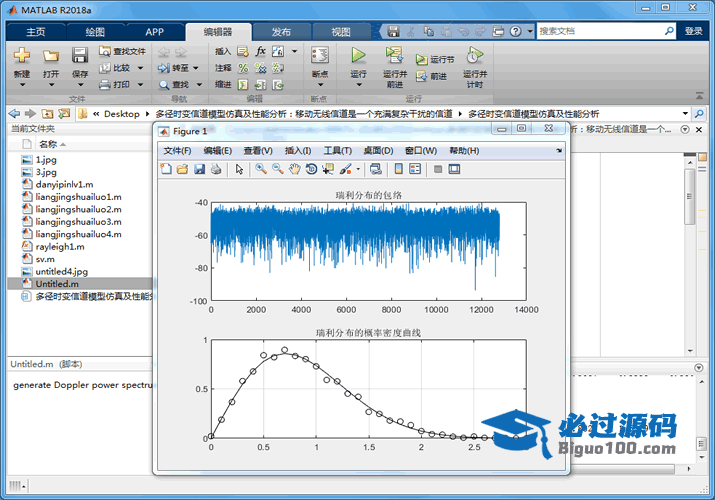The image size is (715, 500).
Task: Switch to the Plots (绘图) tab
Action: click(95, 31)
